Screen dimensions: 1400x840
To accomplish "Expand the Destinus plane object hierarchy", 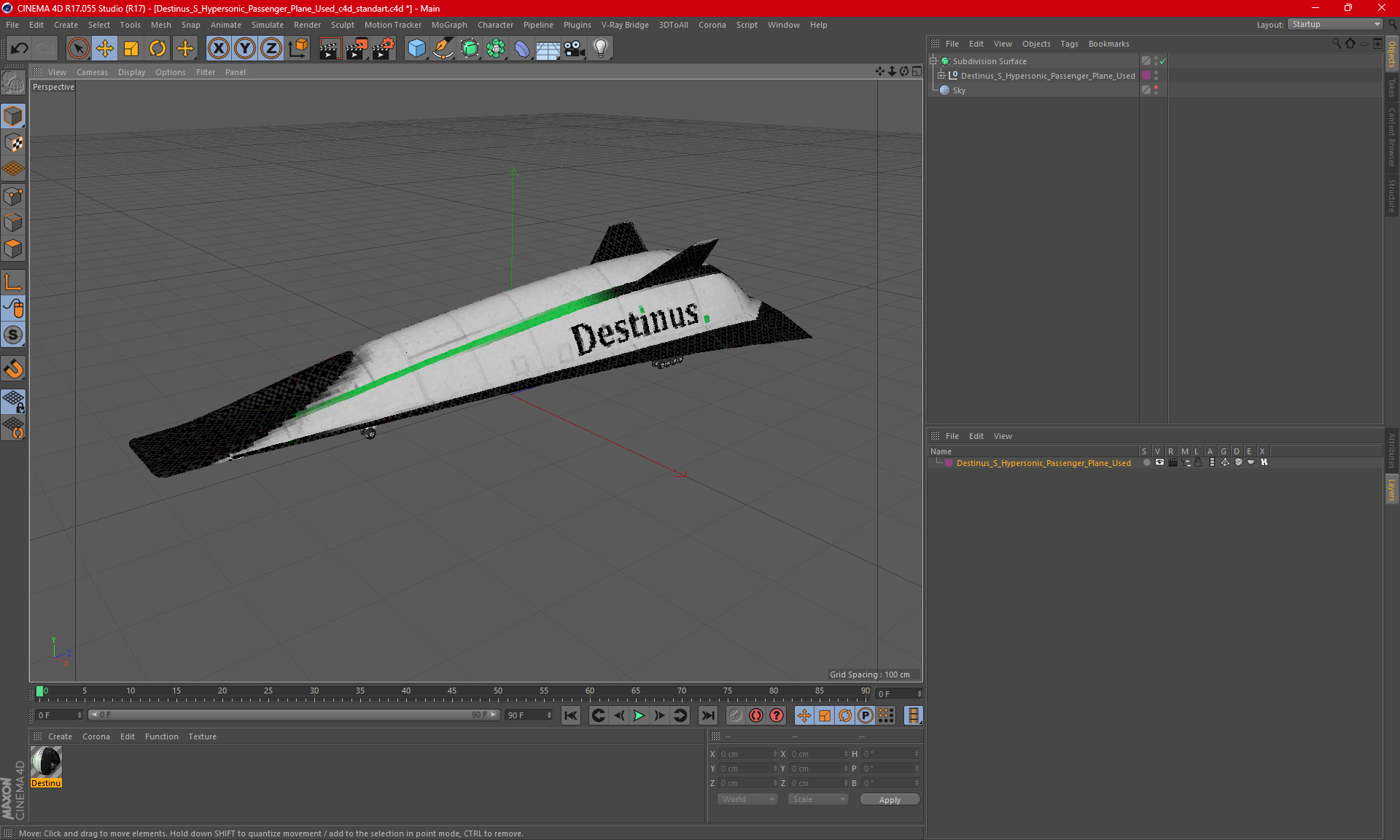I will 941,76.
